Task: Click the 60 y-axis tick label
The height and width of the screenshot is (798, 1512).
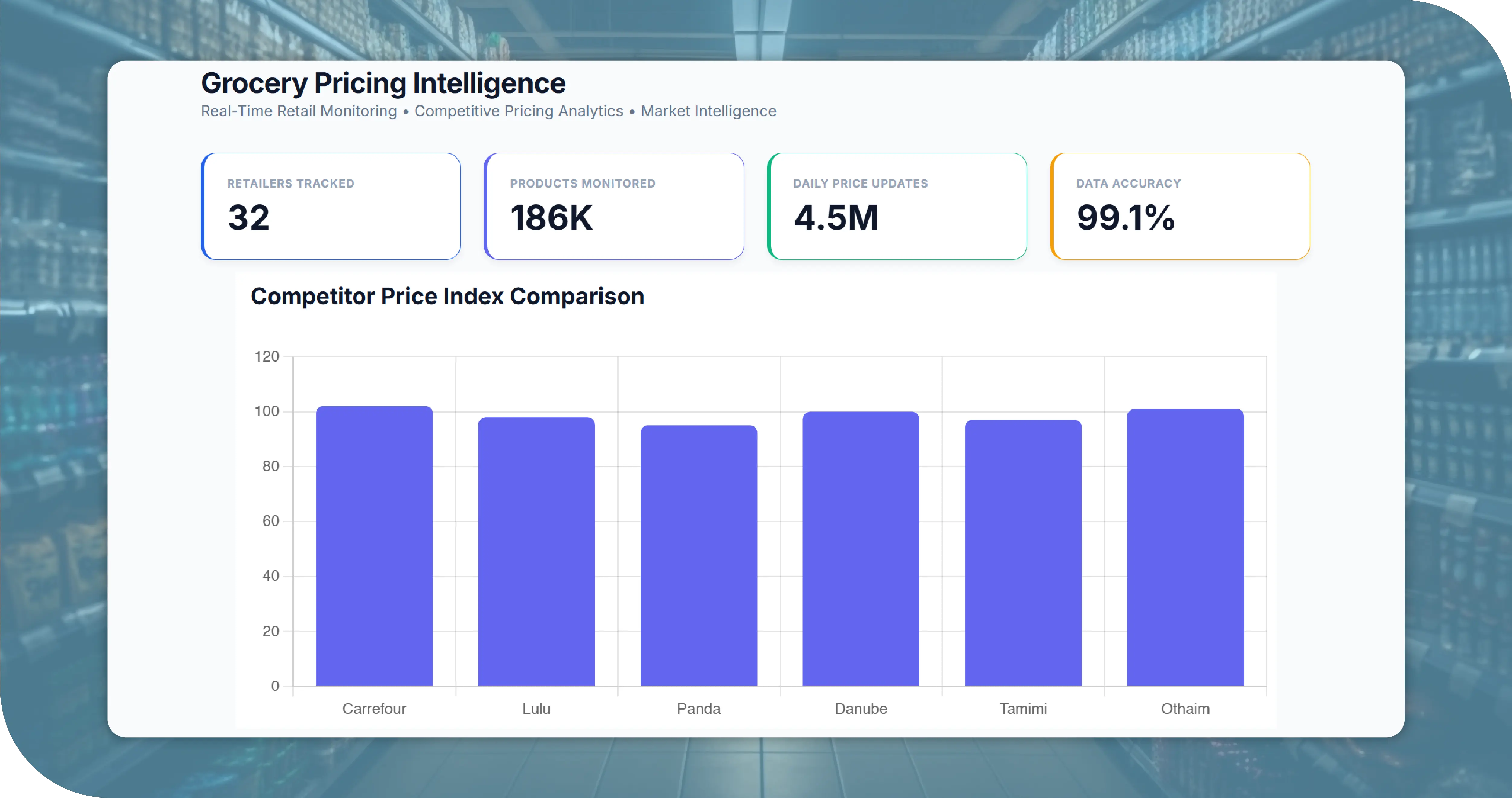Action: [x=270, y=521]
